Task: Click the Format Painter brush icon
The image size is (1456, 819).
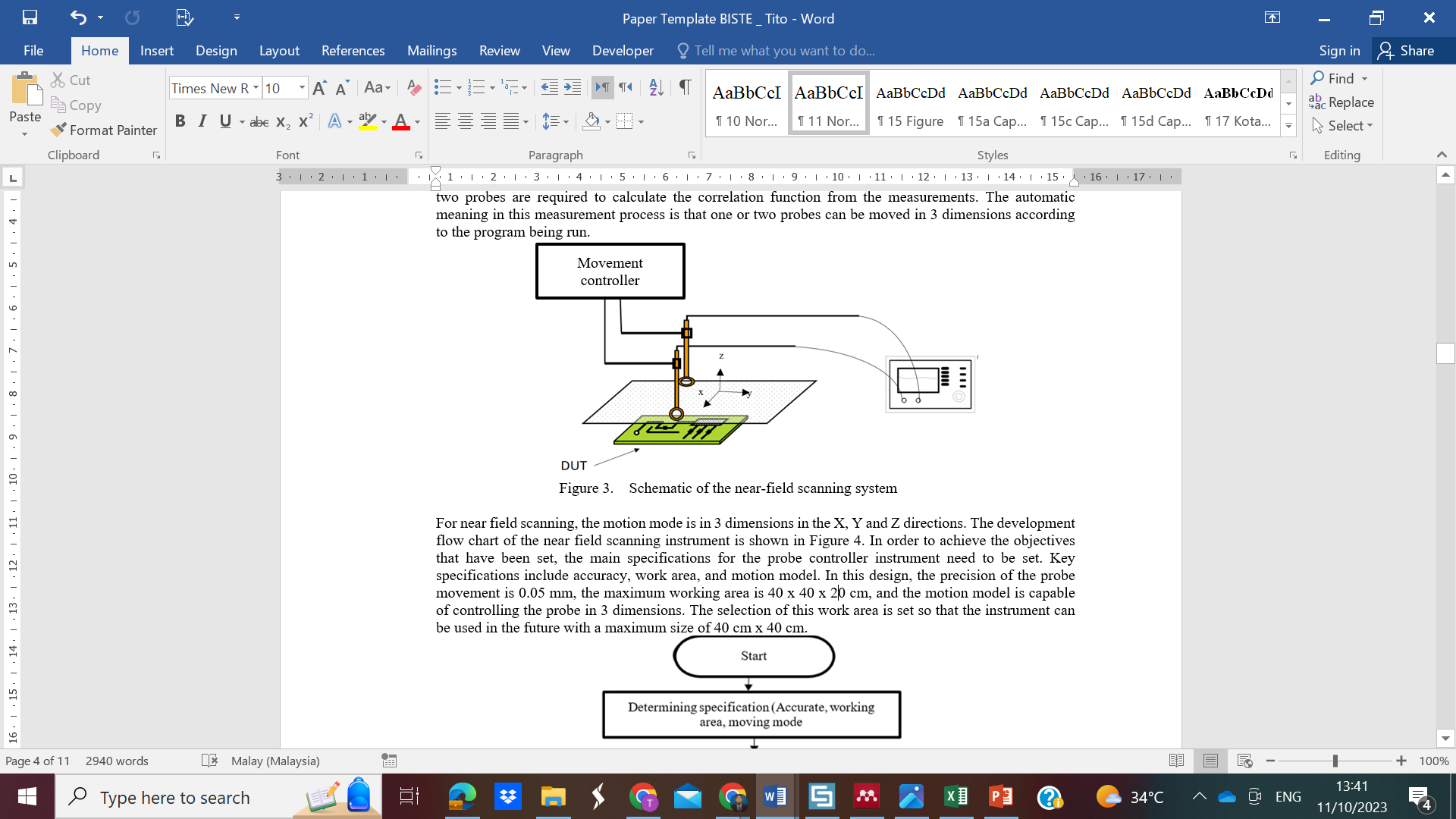Action: 58,130
